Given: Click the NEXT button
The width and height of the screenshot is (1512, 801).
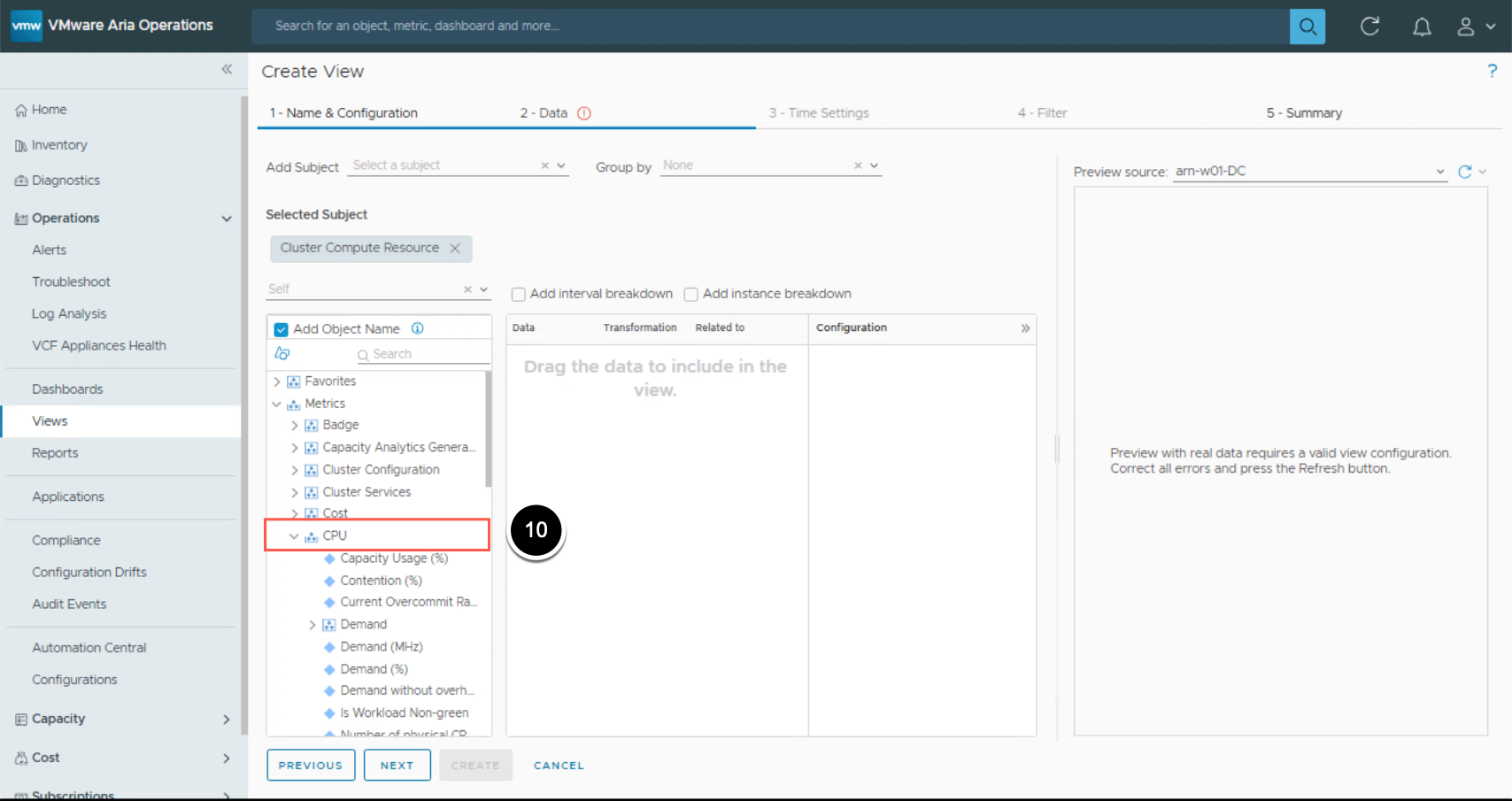Looking at the screenshot, I should 397,766.
